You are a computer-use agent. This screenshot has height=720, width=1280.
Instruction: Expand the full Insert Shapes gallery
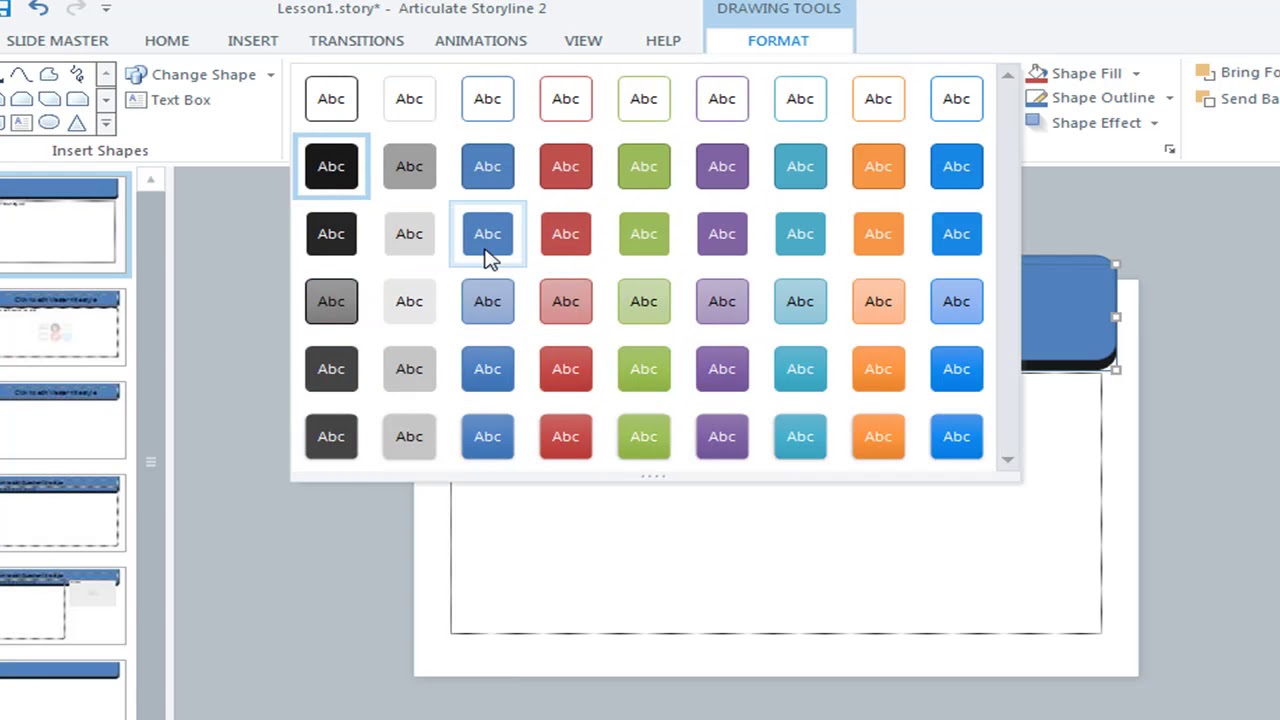[x=106, y=124]
